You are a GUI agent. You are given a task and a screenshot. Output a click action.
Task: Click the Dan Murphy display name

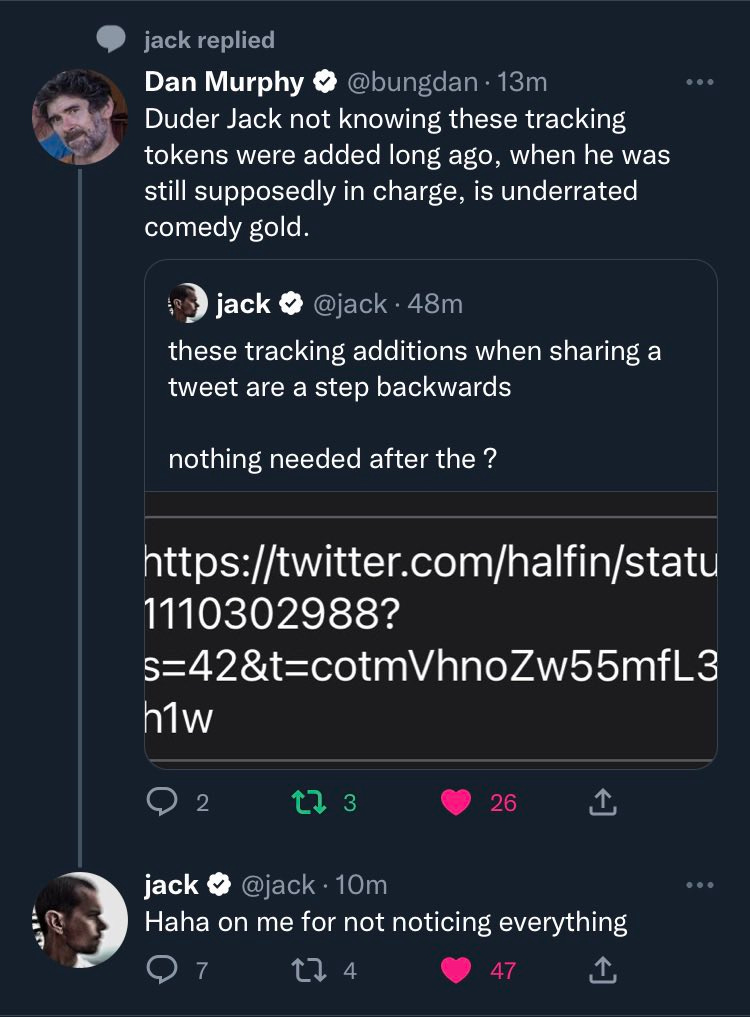224,82
